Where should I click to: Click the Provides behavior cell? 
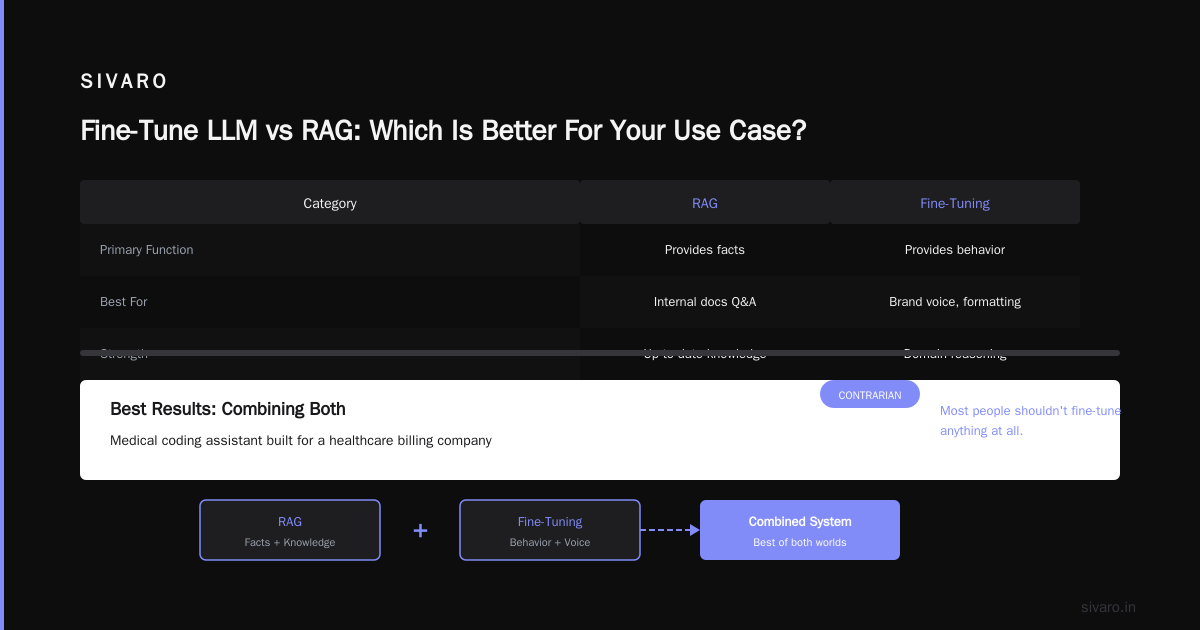(955, 250)
